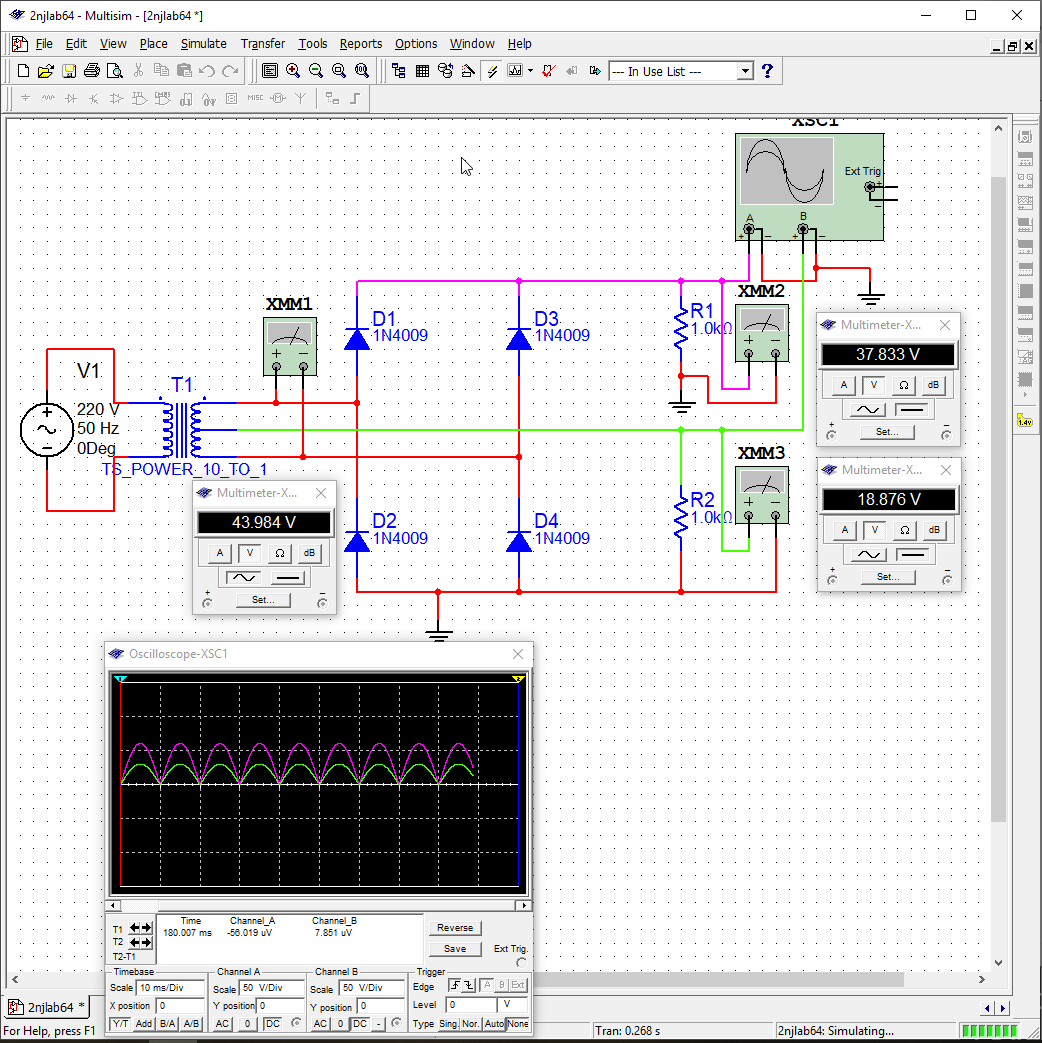The image size is (1042, 1043).
Task: Switch 18.876 V multimeter to dB mode
Action: (x=934, y=529)
